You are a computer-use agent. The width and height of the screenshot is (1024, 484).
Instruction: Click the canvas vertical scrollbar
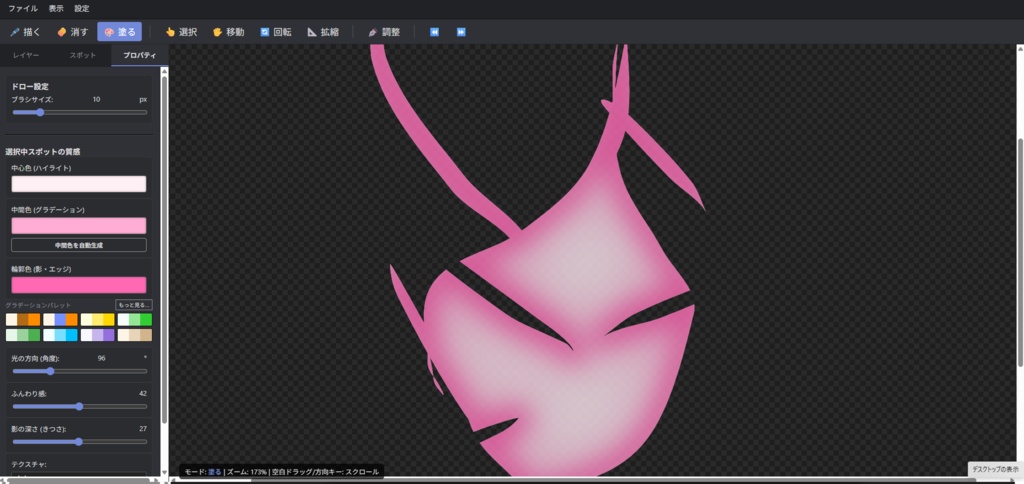coord(1020,251)
